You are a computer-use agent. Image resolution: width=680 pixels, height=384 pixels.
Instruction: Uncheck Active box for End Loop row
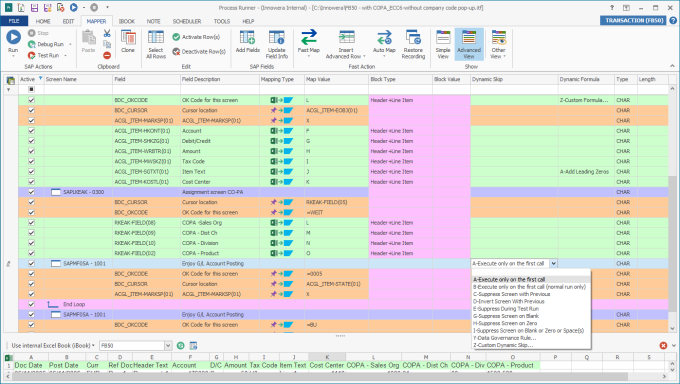[31, 304]
